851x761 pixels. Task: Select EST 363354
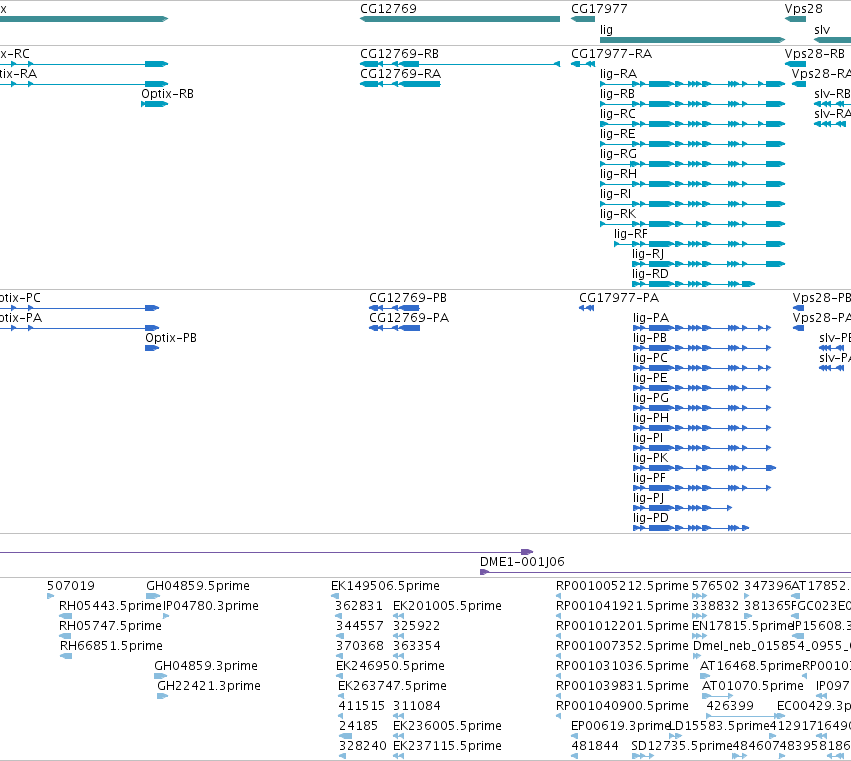pyautogui.click(x=416, y=646)
